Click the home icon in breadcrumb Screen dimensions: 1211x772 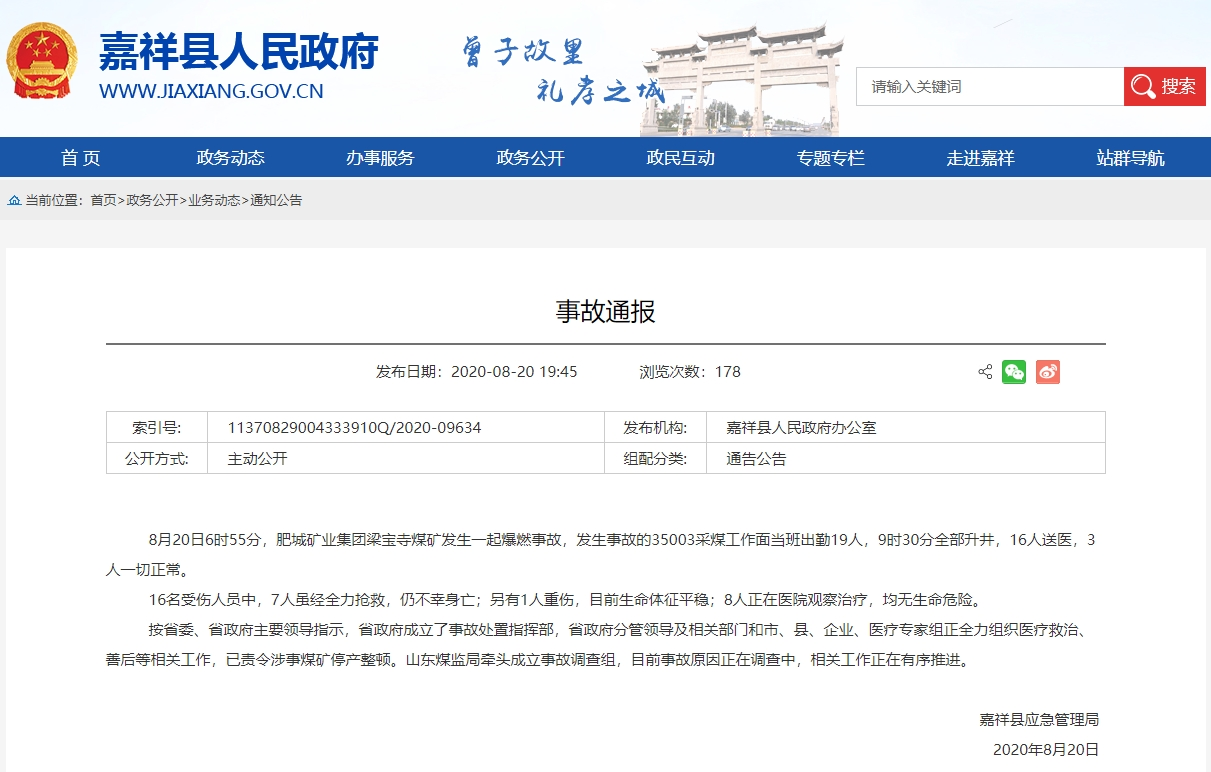point(14,200)
